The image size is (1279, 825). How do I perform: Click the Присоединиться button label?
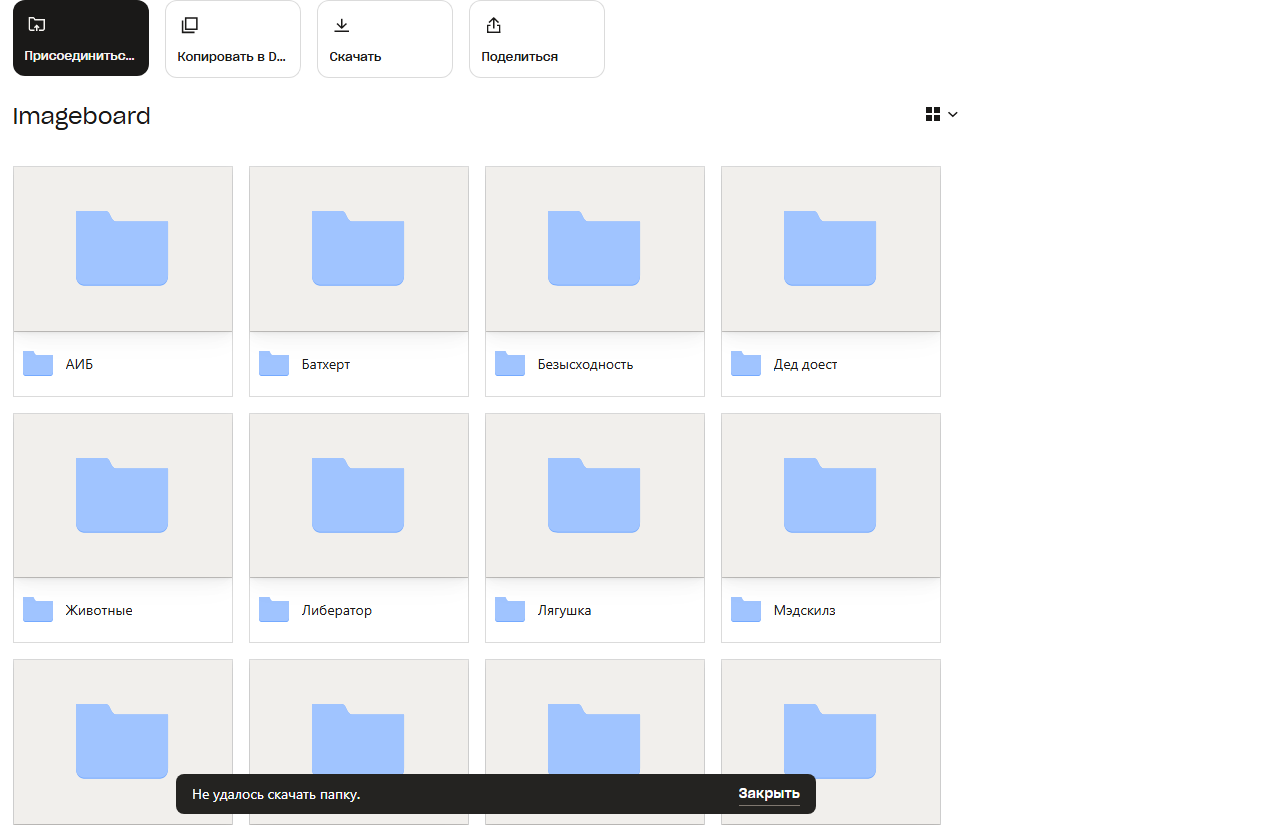point(80,57)
